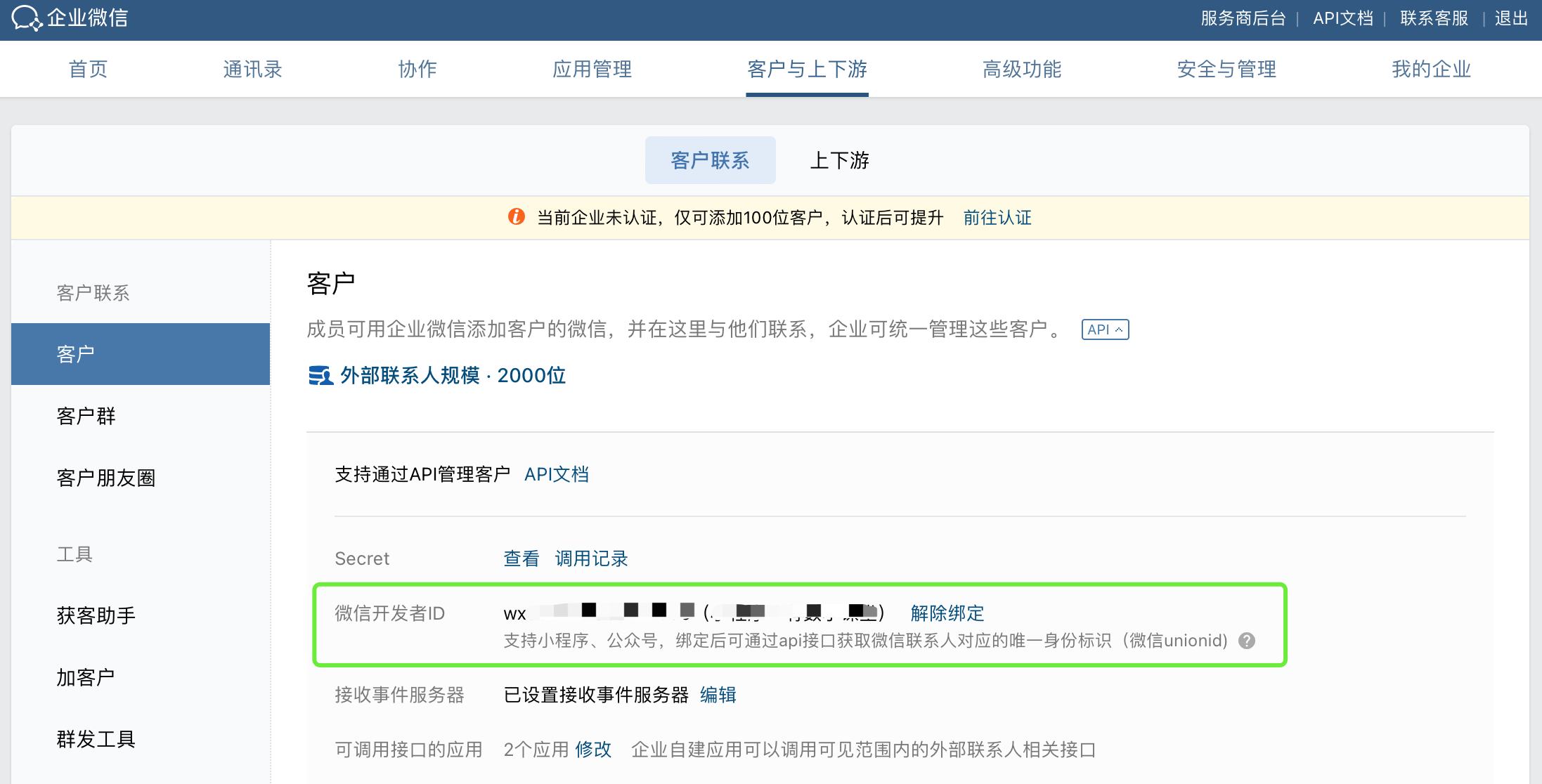The image size is (1542, 784).
Task: Click the 已设置接收事件服务器 status text
Action: 596,695
